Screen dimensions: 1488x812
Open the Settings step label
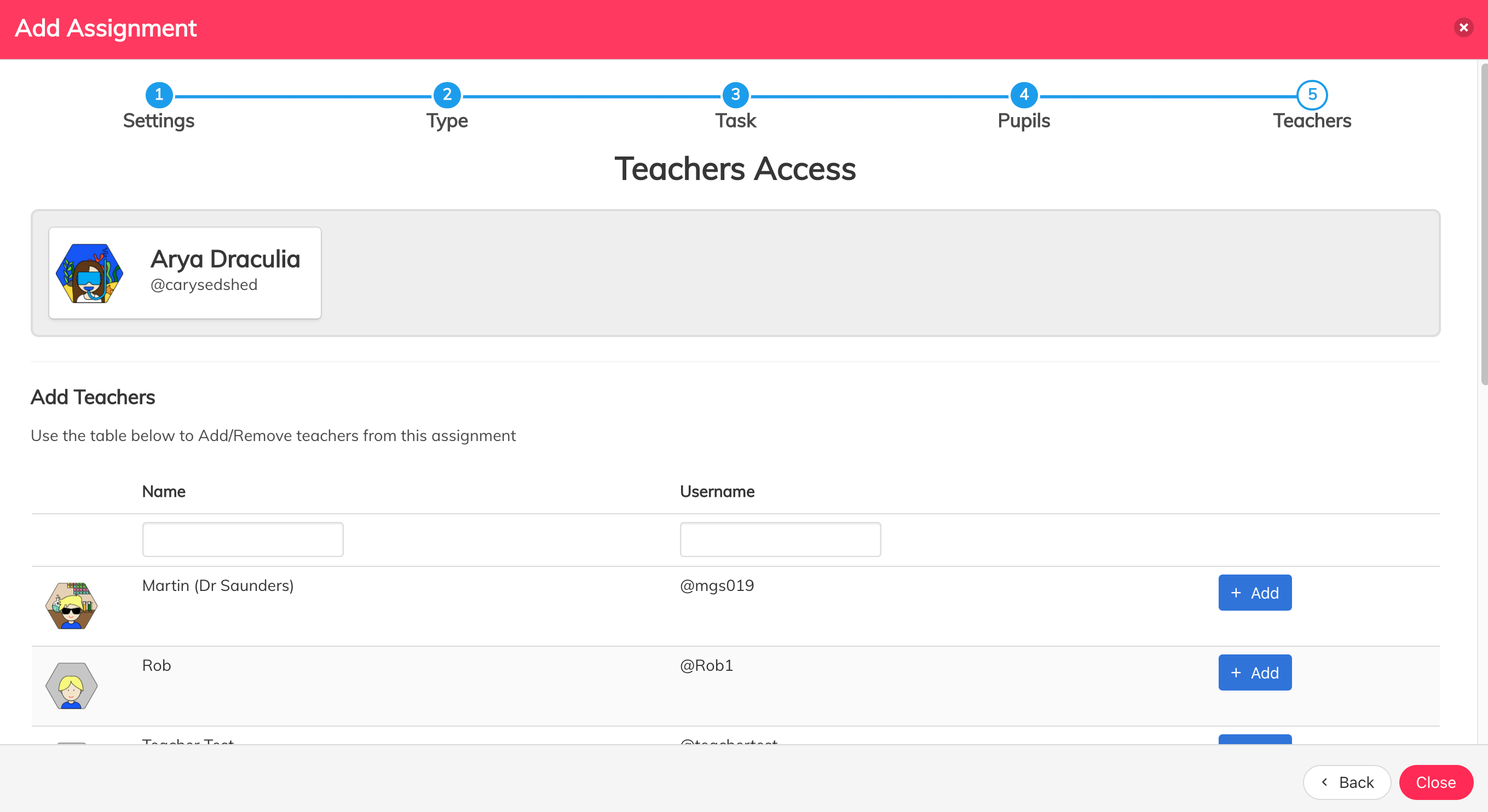point(159,121)
